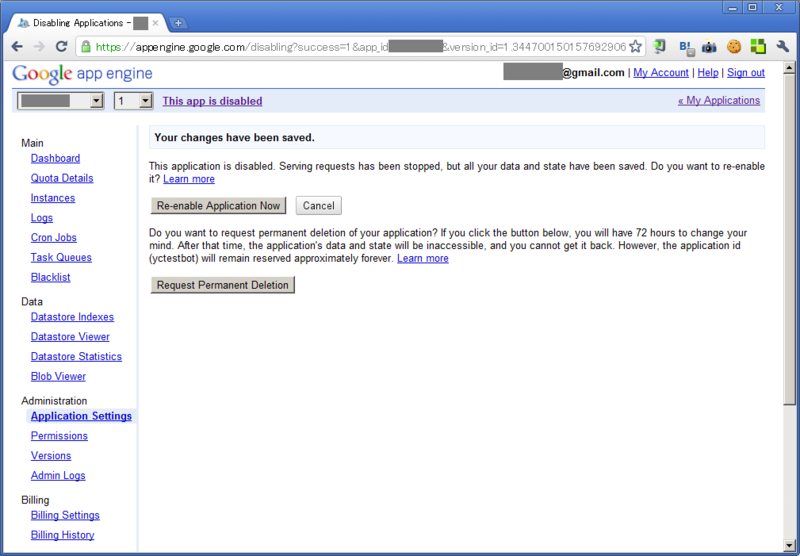800x556 pixels.
Task: Reload the page with the refresh icon
Action: (x=61, y=46)
